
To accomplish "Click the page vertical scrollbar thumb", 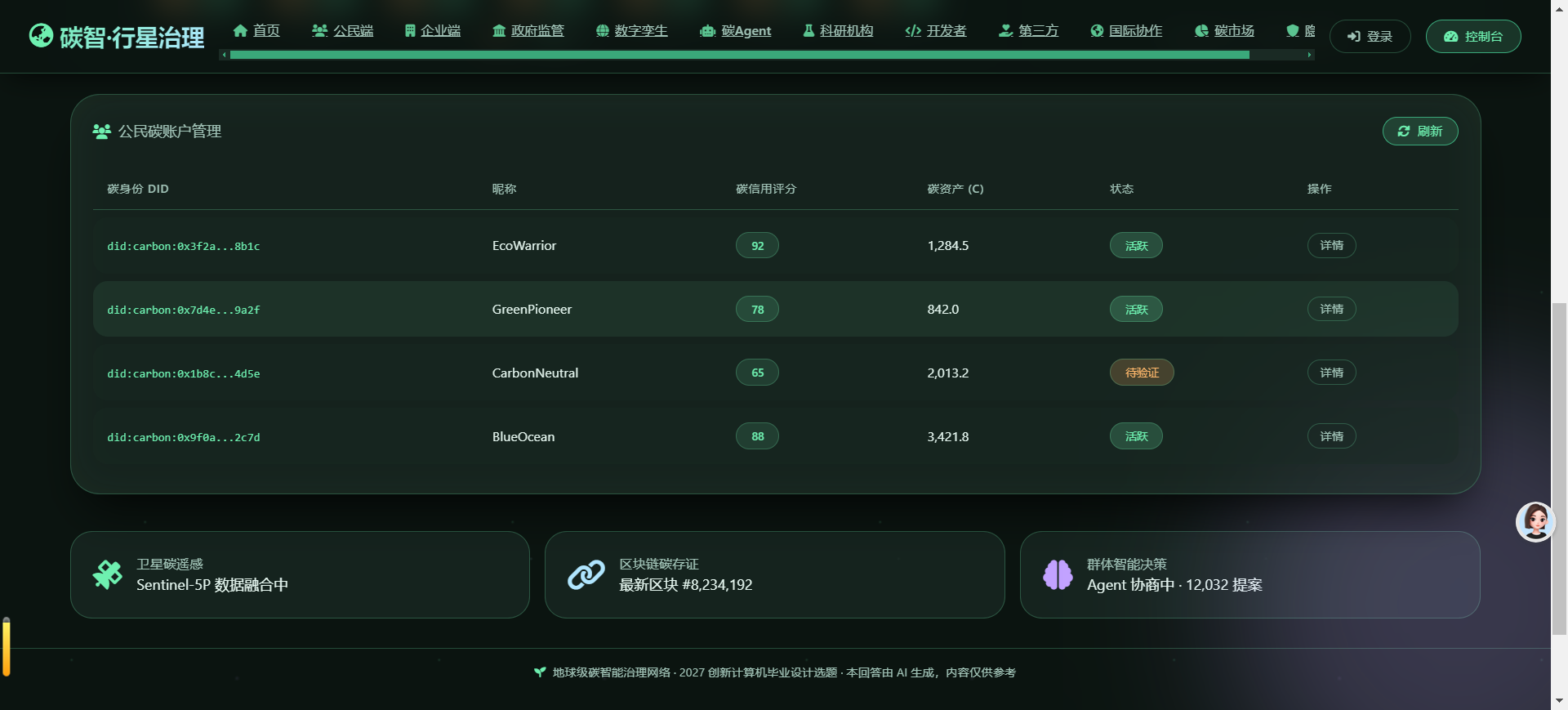I will 1559,467.
